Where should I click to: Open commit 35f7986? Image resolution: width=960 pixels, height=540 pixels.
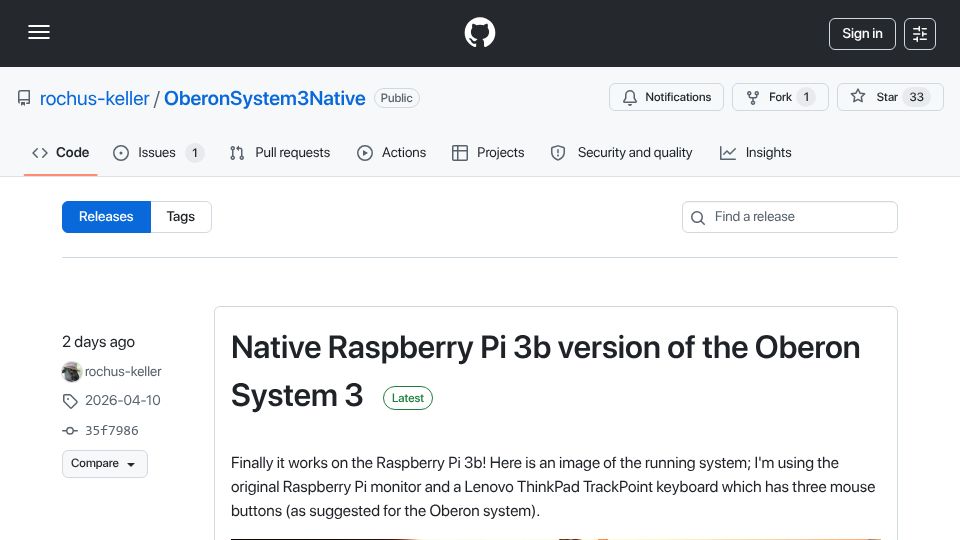(111, 430)
